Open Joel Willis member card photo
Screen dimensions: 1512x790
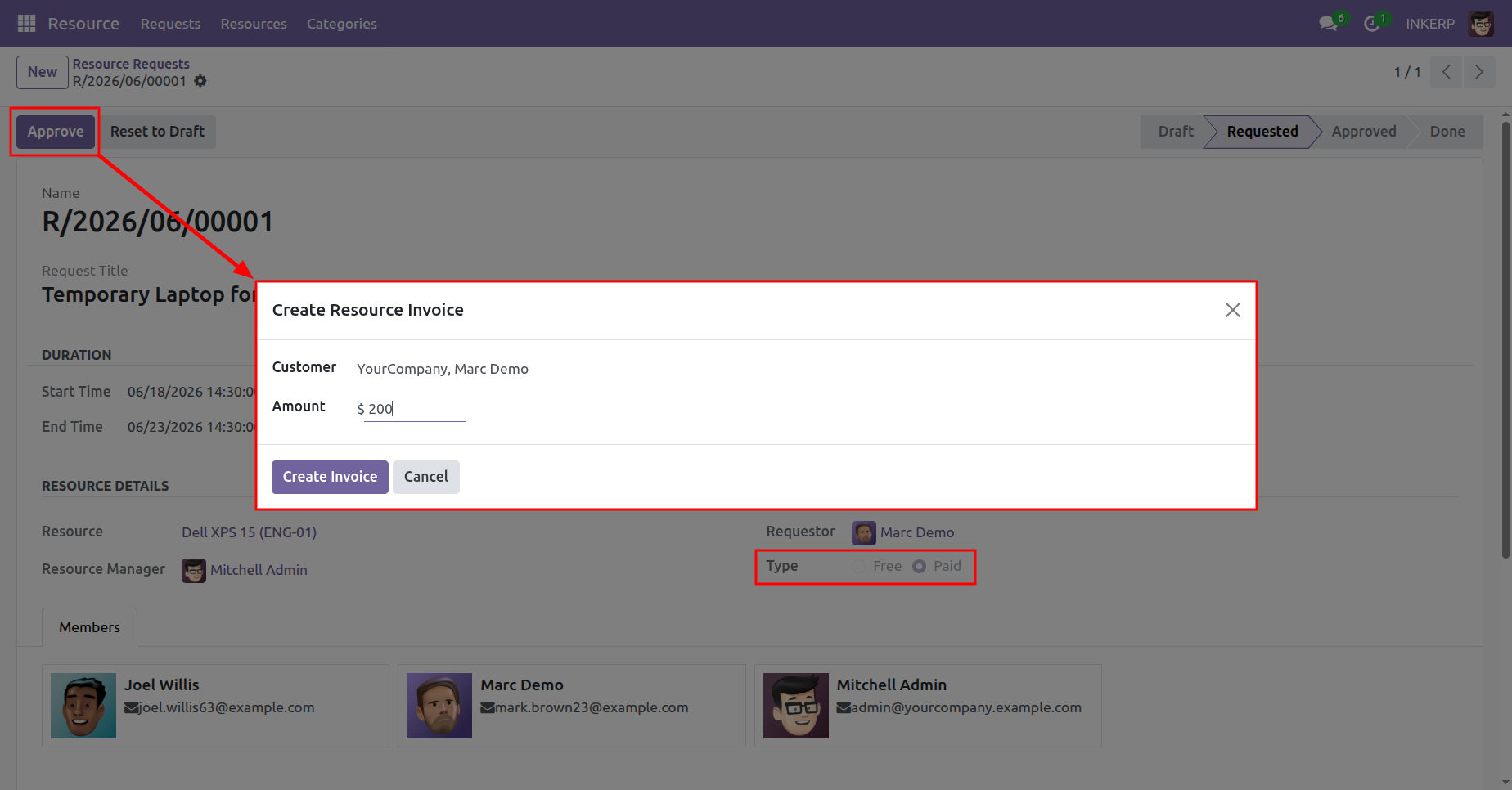83,706
